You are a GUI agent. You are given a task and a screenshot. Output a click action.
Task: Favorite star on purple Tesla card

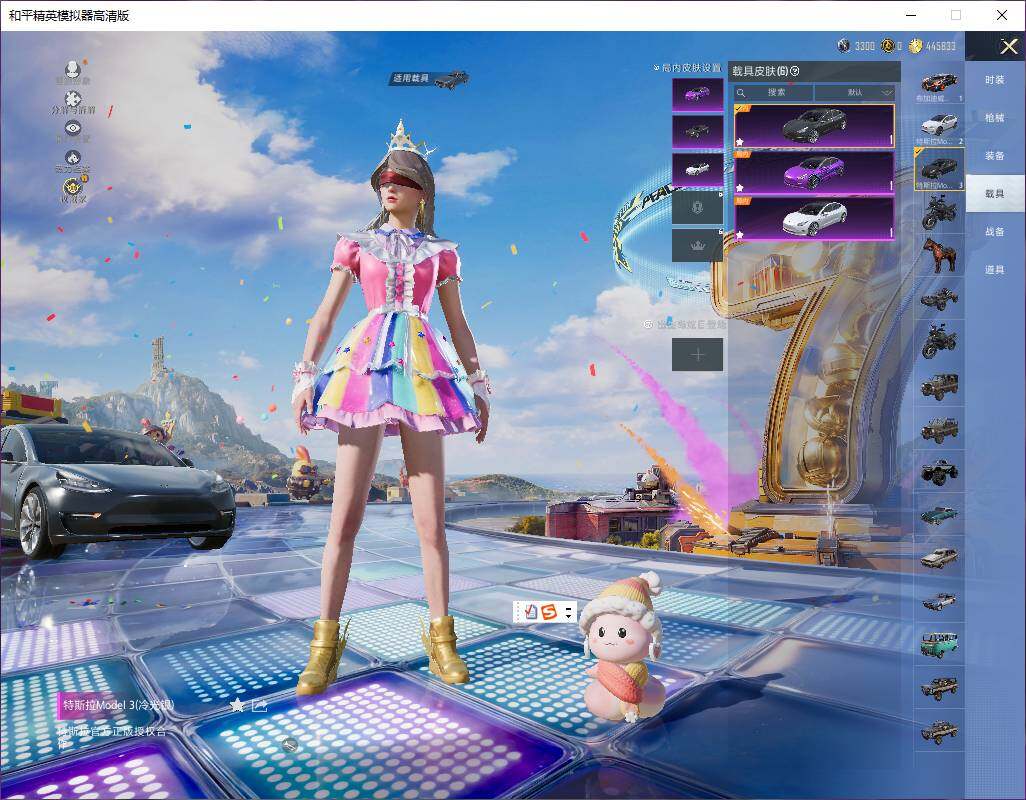click(x=740, y=187)
